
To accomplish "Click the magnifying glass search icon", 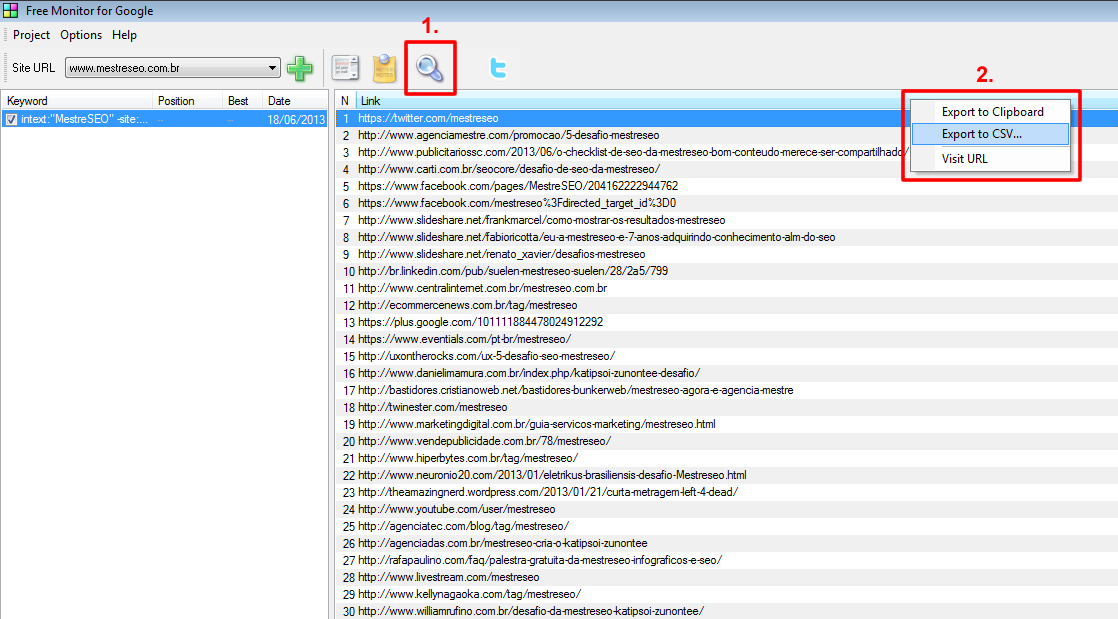I will (x=431, y=68).
